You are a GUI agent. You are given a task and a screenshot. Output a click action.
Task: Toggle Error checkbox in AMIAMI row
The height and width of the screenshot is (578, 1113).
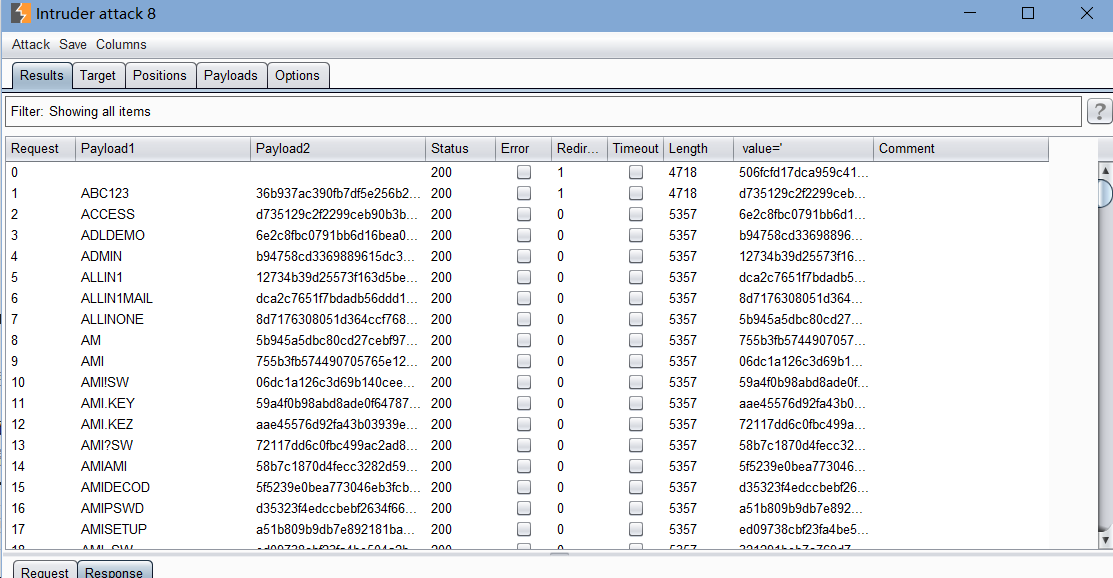[x=524, y=466]
